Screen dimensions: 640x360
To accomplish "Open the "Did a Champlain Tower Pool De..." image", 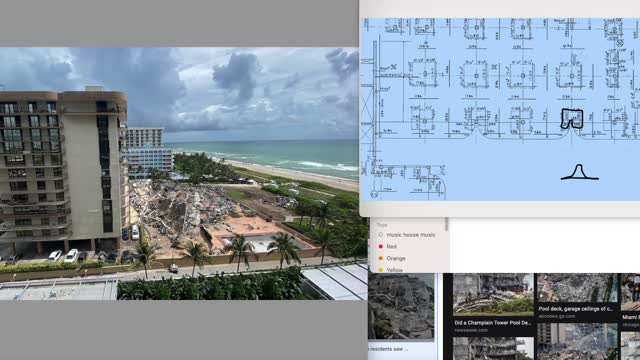I will pos(493,295).
